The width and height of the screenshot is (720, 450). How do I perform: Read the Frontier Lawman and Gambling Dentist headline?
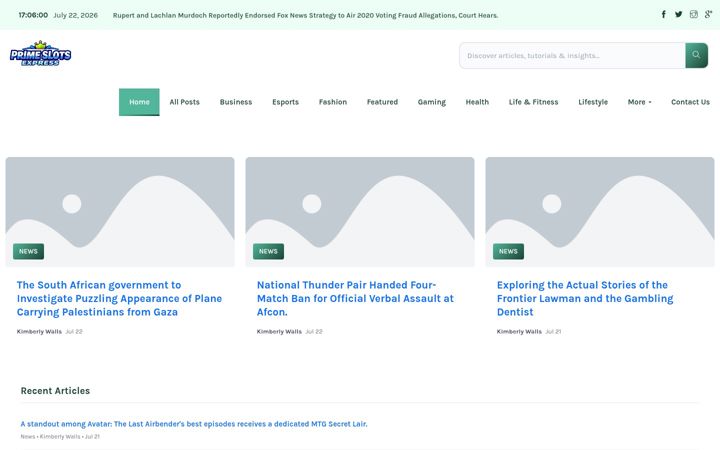[585, 298]
